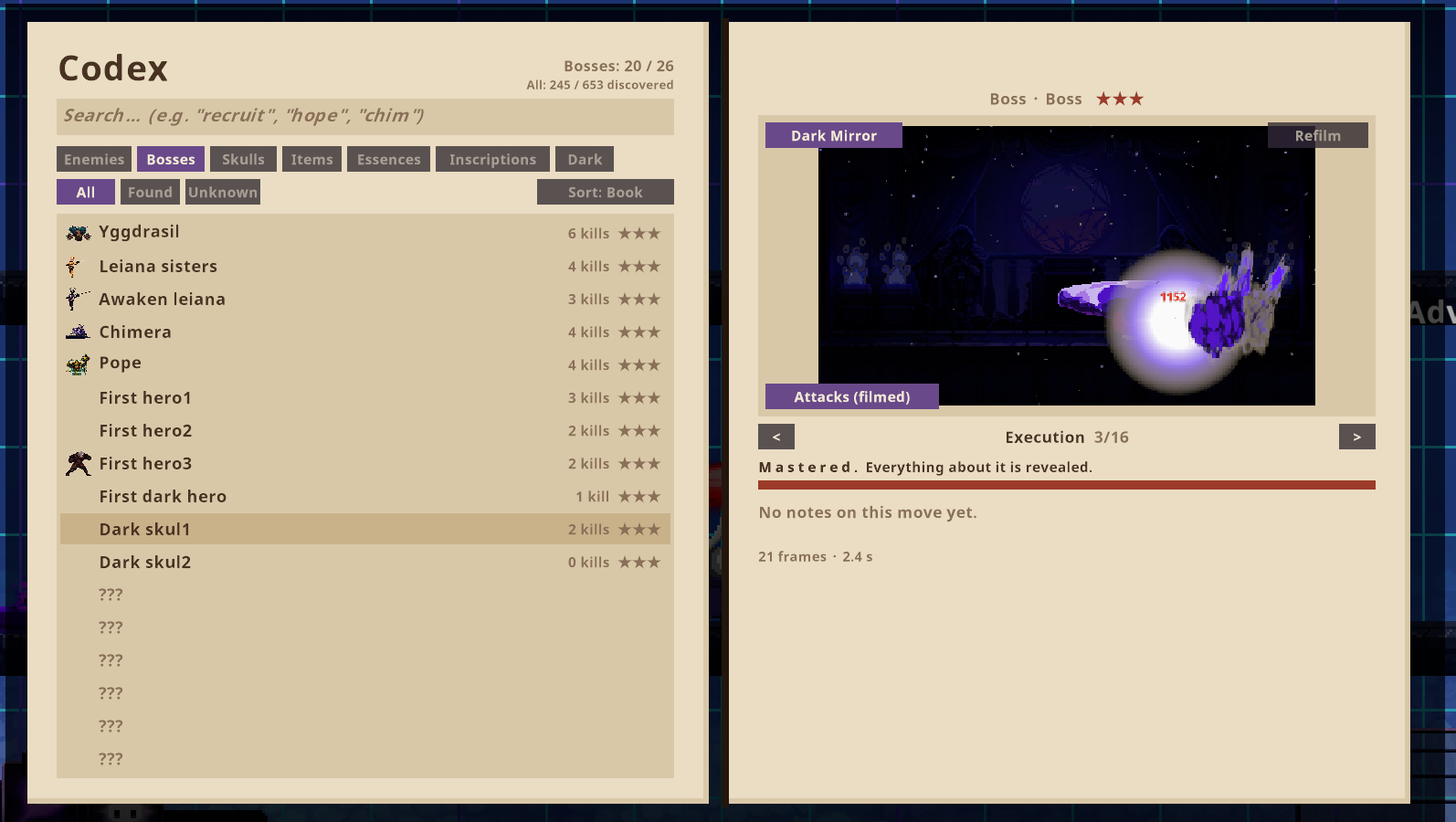Click the Refilm button

[1318, 135]
